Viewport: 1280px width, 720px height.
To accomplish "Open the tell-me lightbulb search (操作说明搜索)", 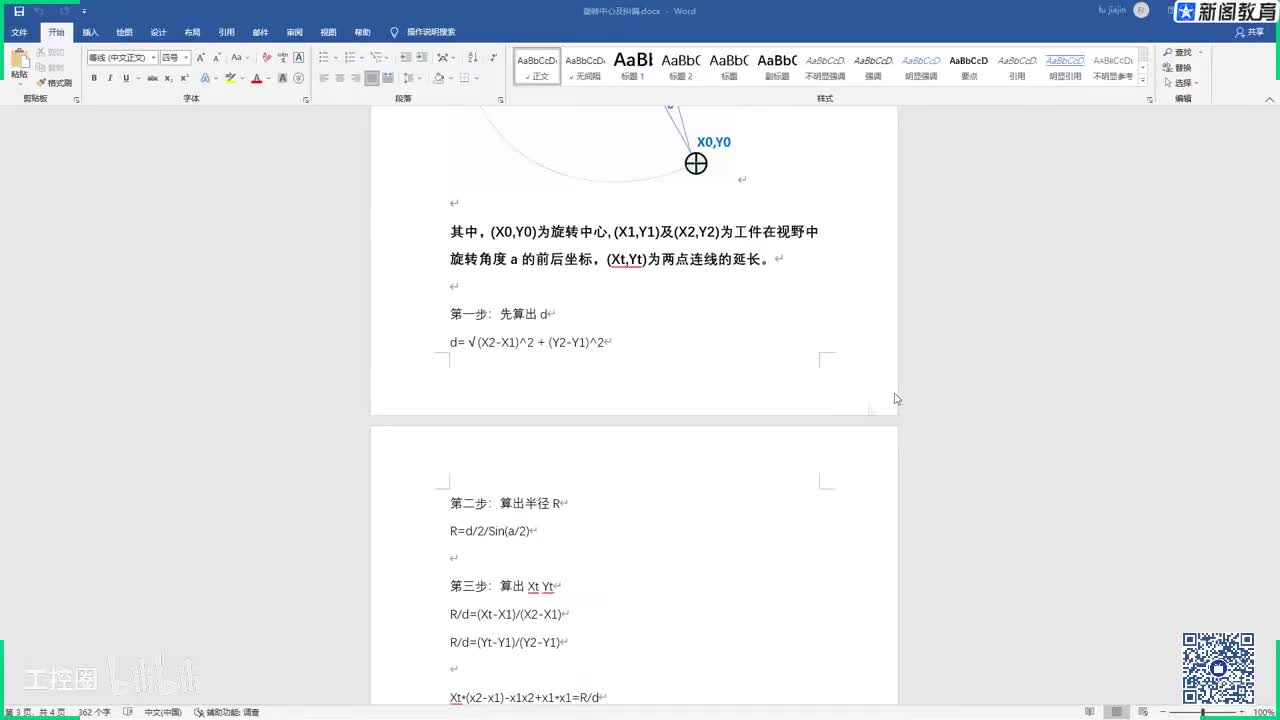I will coord(424,33).
